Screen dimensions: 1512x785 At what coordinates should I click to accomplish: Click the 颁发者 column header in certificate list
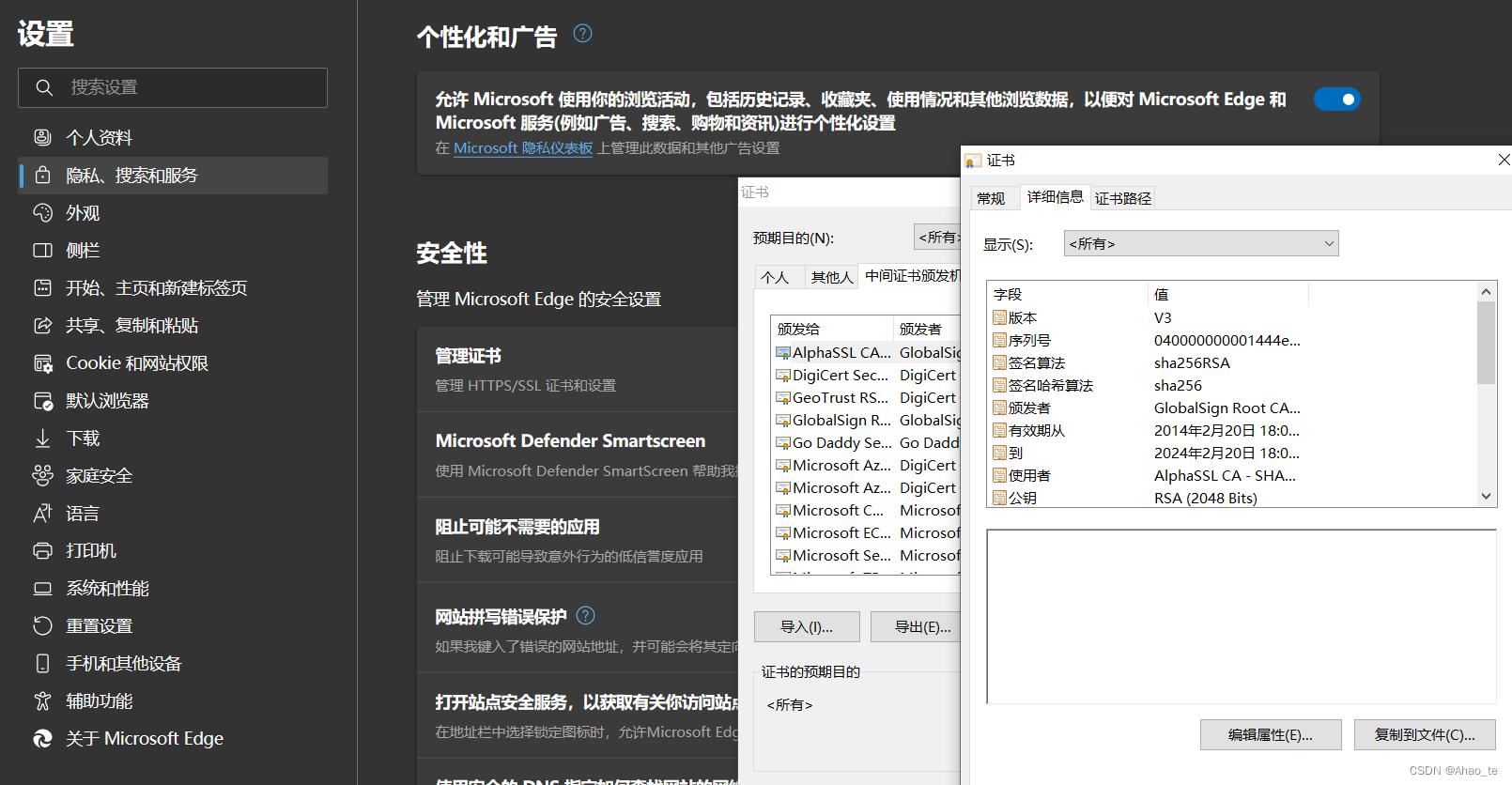click(927, 329)
